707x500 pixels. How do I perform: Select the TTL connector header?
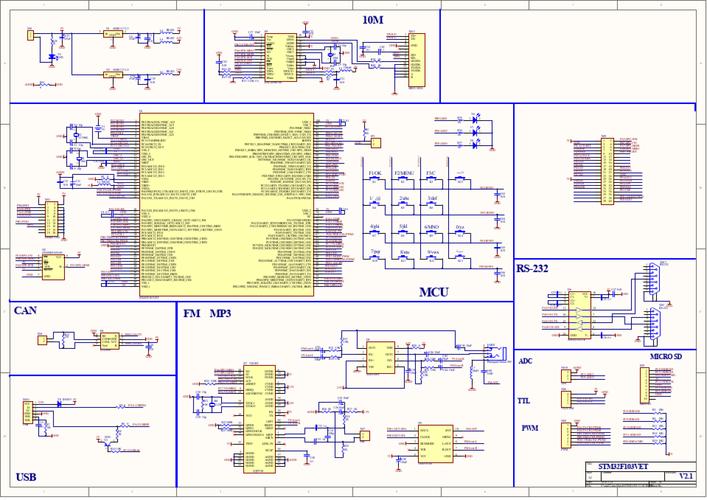click(x=566, y=399)
